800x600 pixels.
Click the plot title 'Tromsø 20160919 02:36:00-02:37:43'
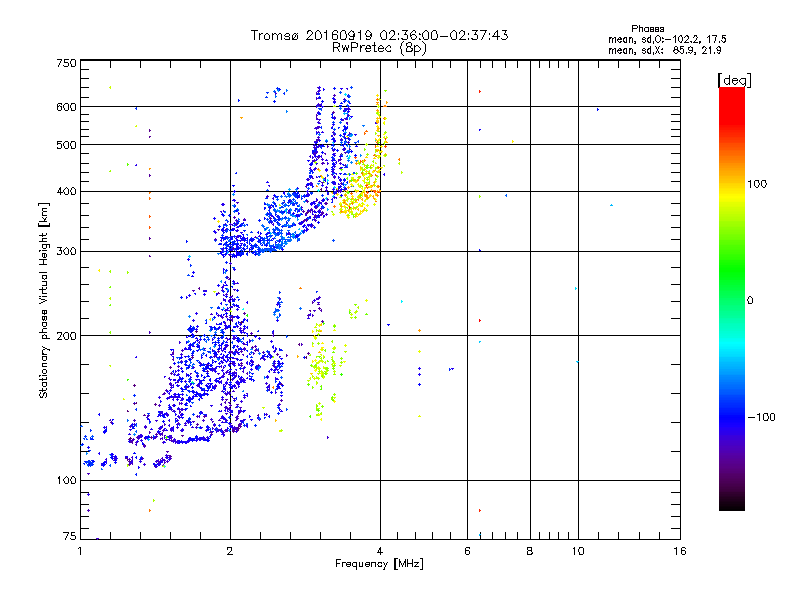pyautogui.click(x=379, y=35)
